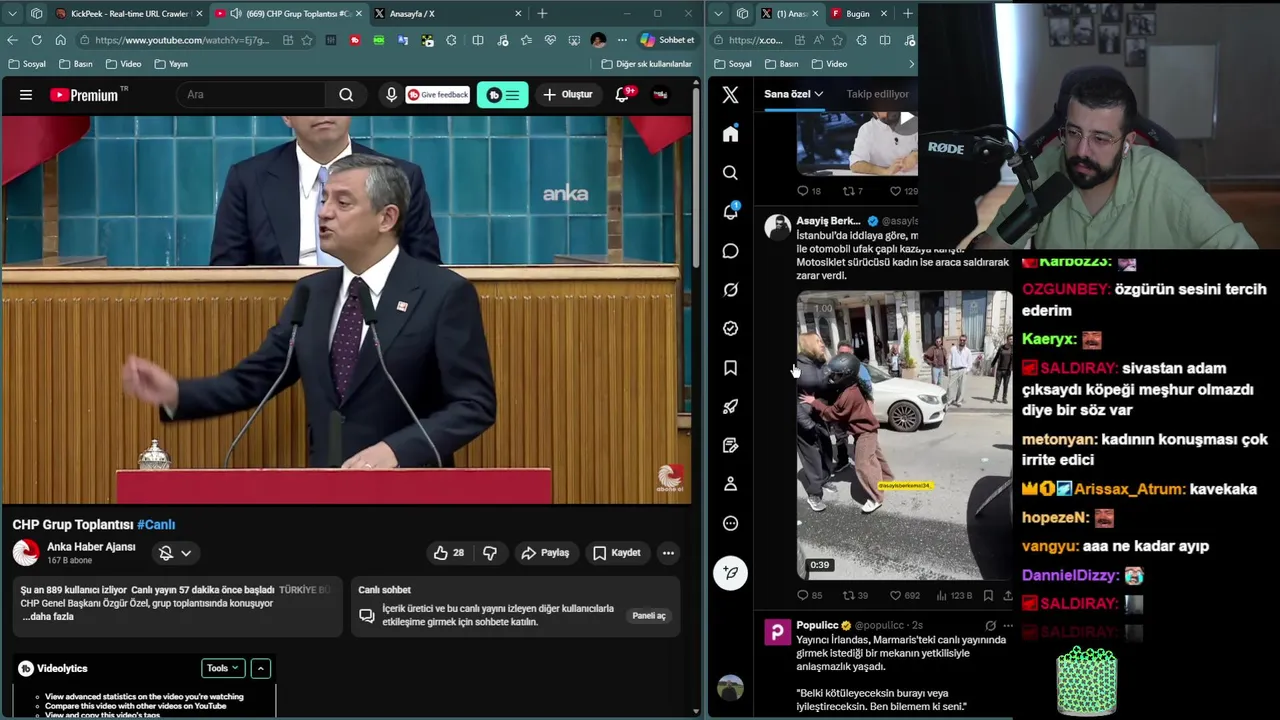Open more actions menu under video
The height and width of the screenshot is (720, 1280).
pos(668,553)
